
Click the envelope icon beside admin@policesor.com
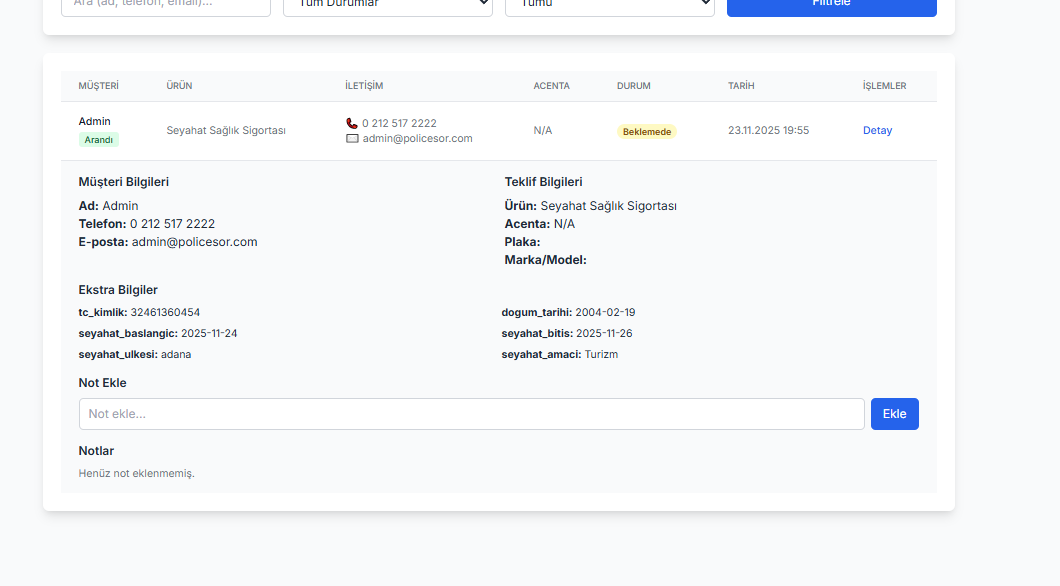click(x=352, y=139)
